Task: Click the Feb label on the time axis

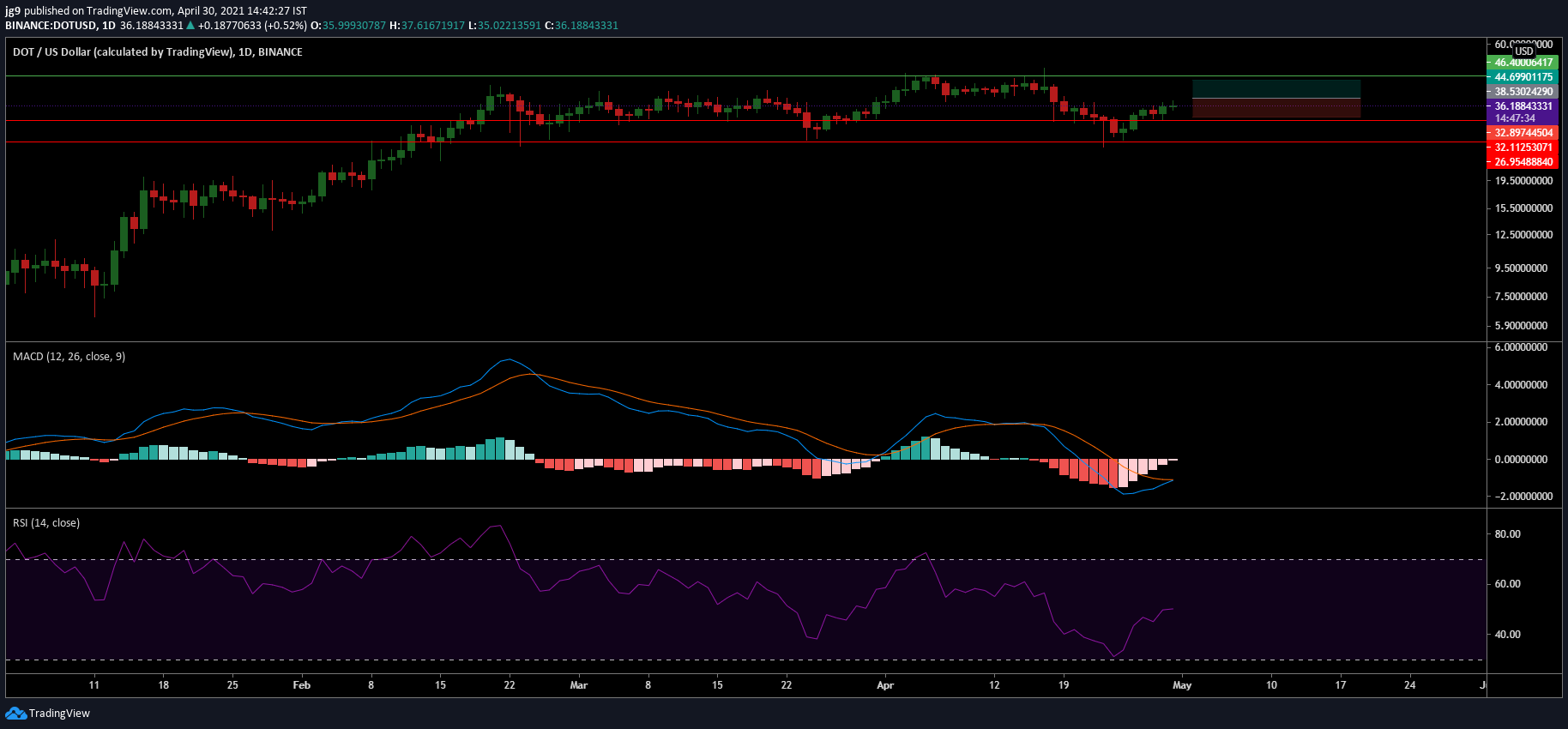Action: 301,685
